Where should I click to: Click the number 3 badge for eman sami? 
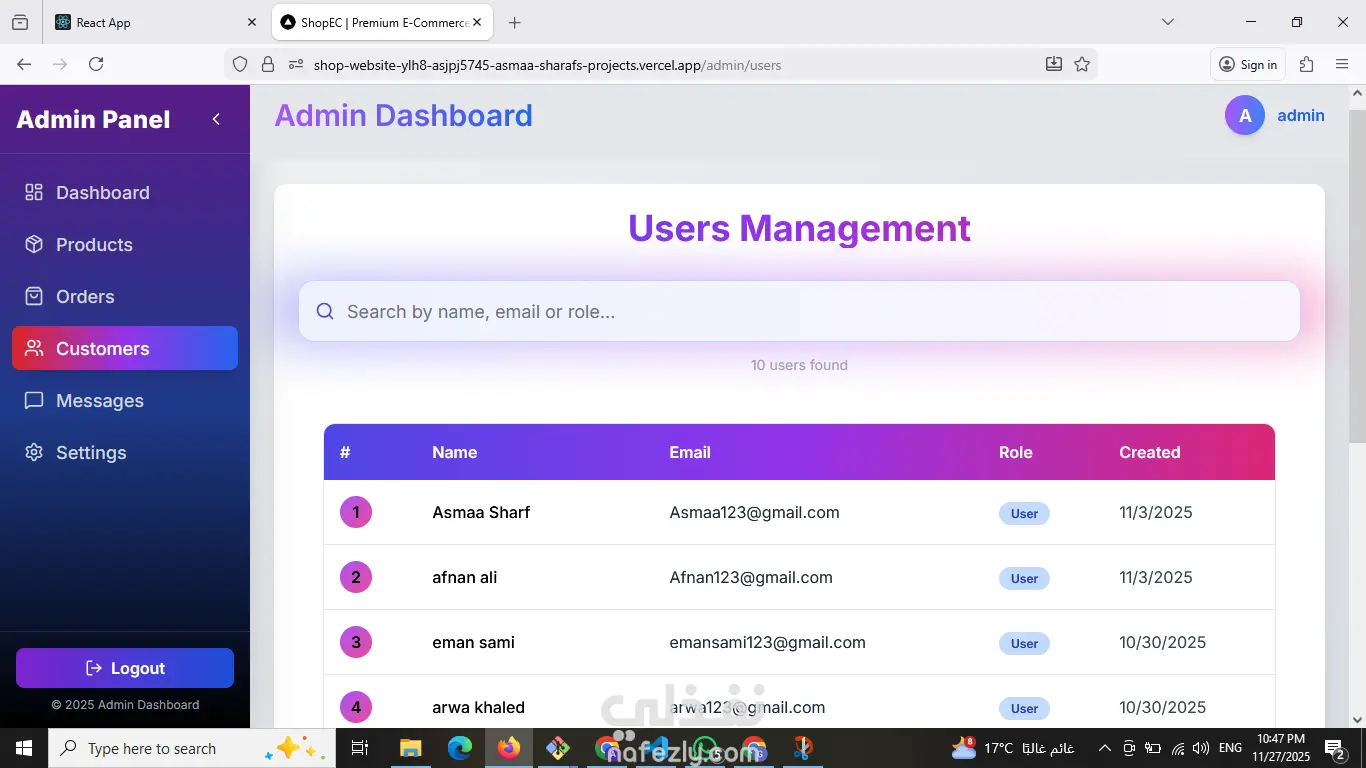[x=356, y=642]
